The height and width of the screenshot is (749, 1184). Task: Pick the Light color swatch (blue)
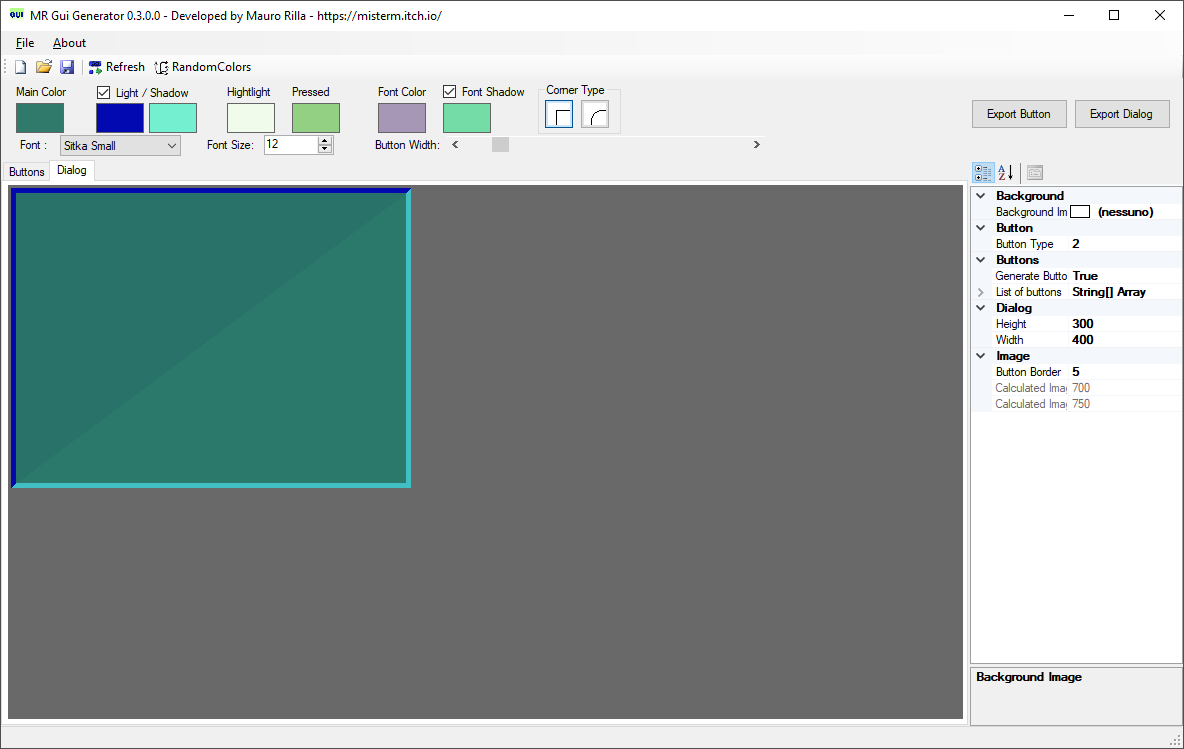click(119, 118)
